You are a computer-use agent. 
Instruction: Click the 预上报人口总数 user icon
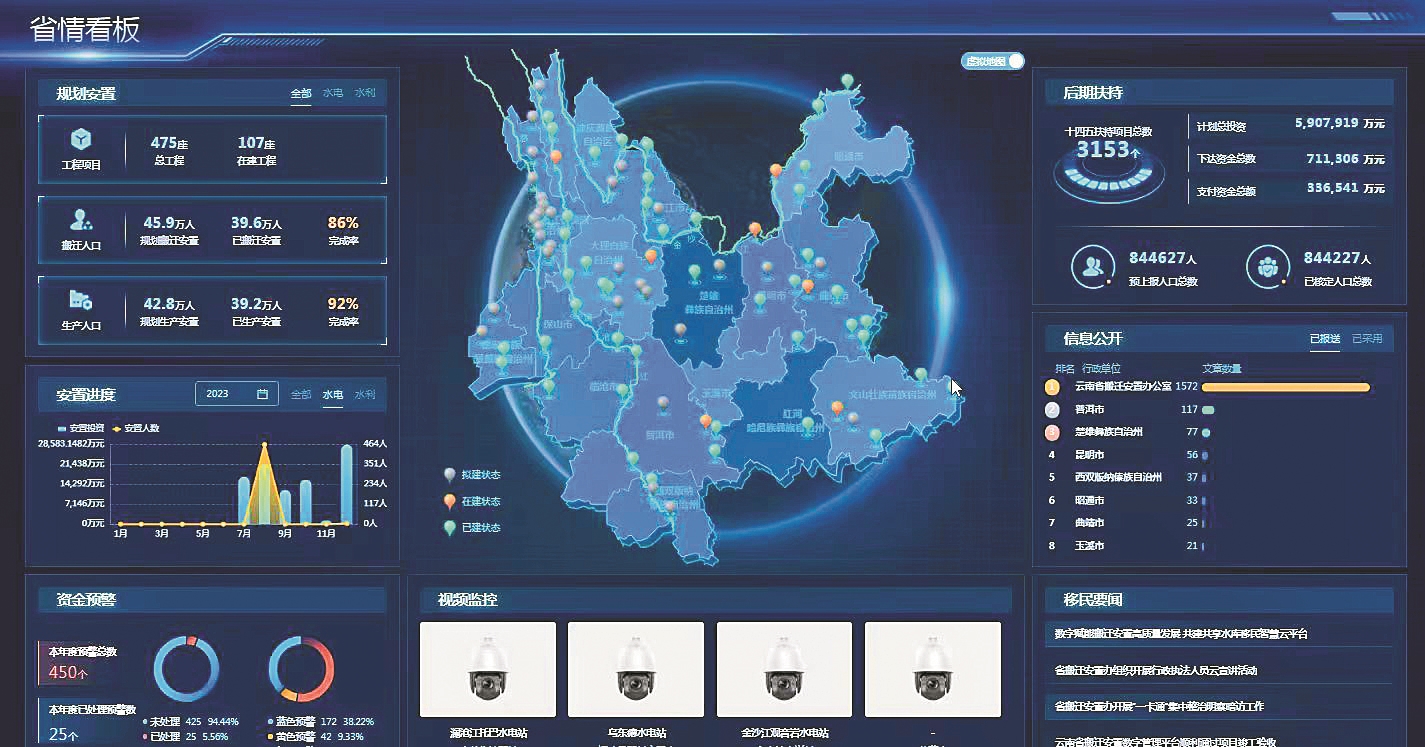(1093, 266)
